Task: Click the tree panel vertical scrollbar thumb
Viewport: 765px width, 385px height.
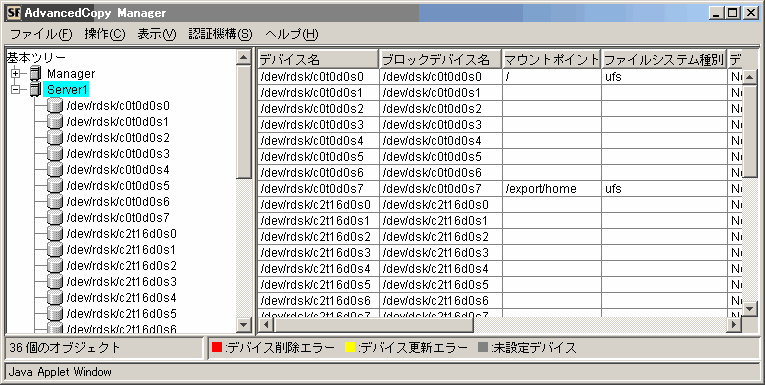Action: 244,122
